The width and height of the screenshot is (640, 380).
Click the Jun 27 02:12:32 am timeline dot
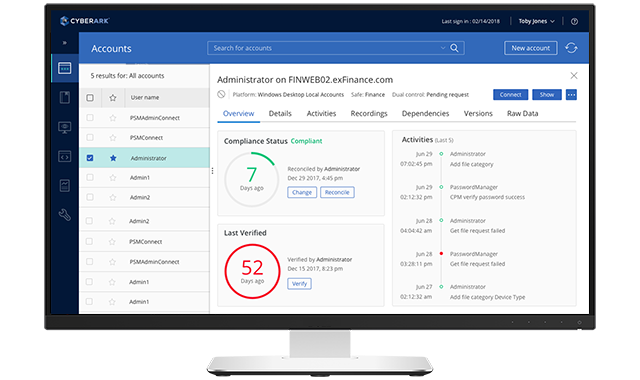coord(441,287)
